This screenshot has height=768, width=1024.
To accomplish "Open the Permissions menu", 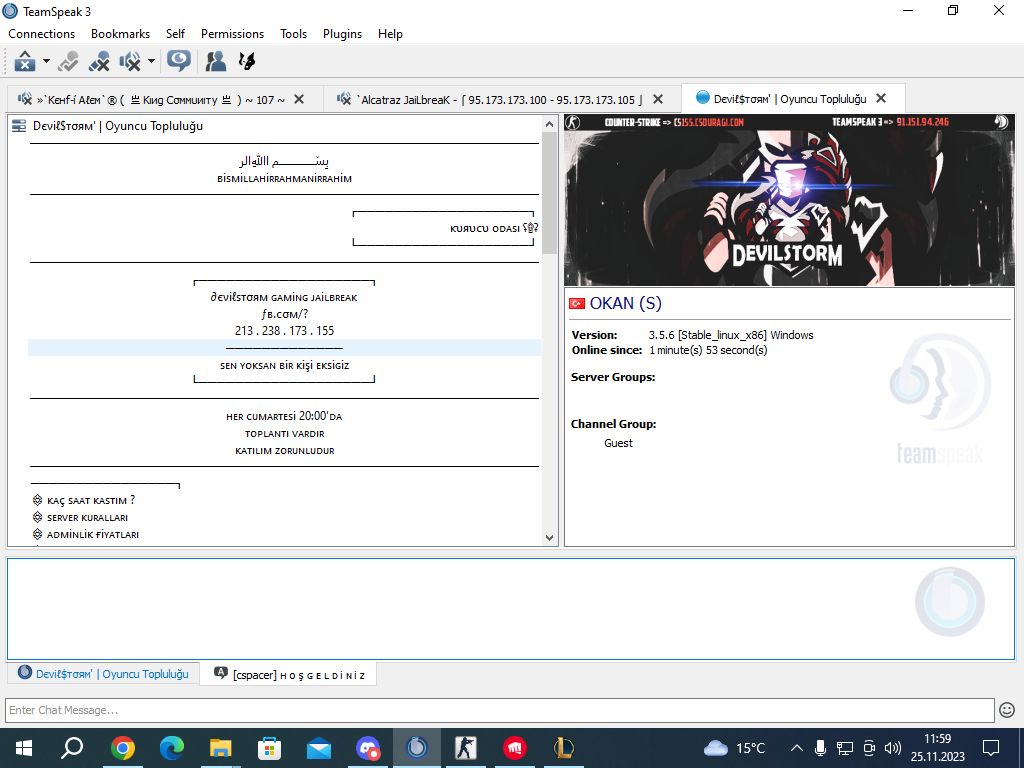I will (x=232, y=34).
